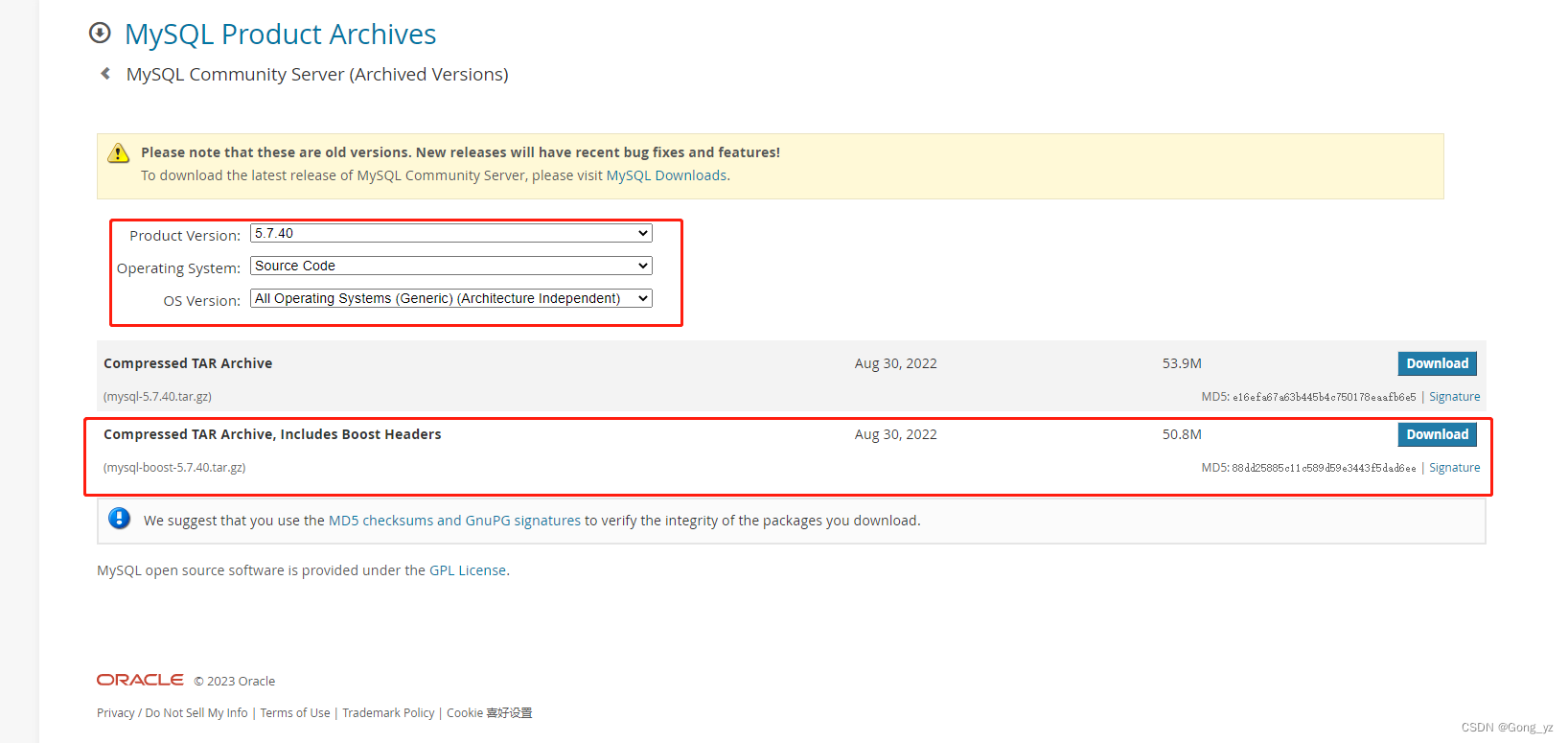1568x743 pixels.
Task: Click Aug 30, 2022 in Compressed TAR Archive row
Action: click(x=896, y=363)
